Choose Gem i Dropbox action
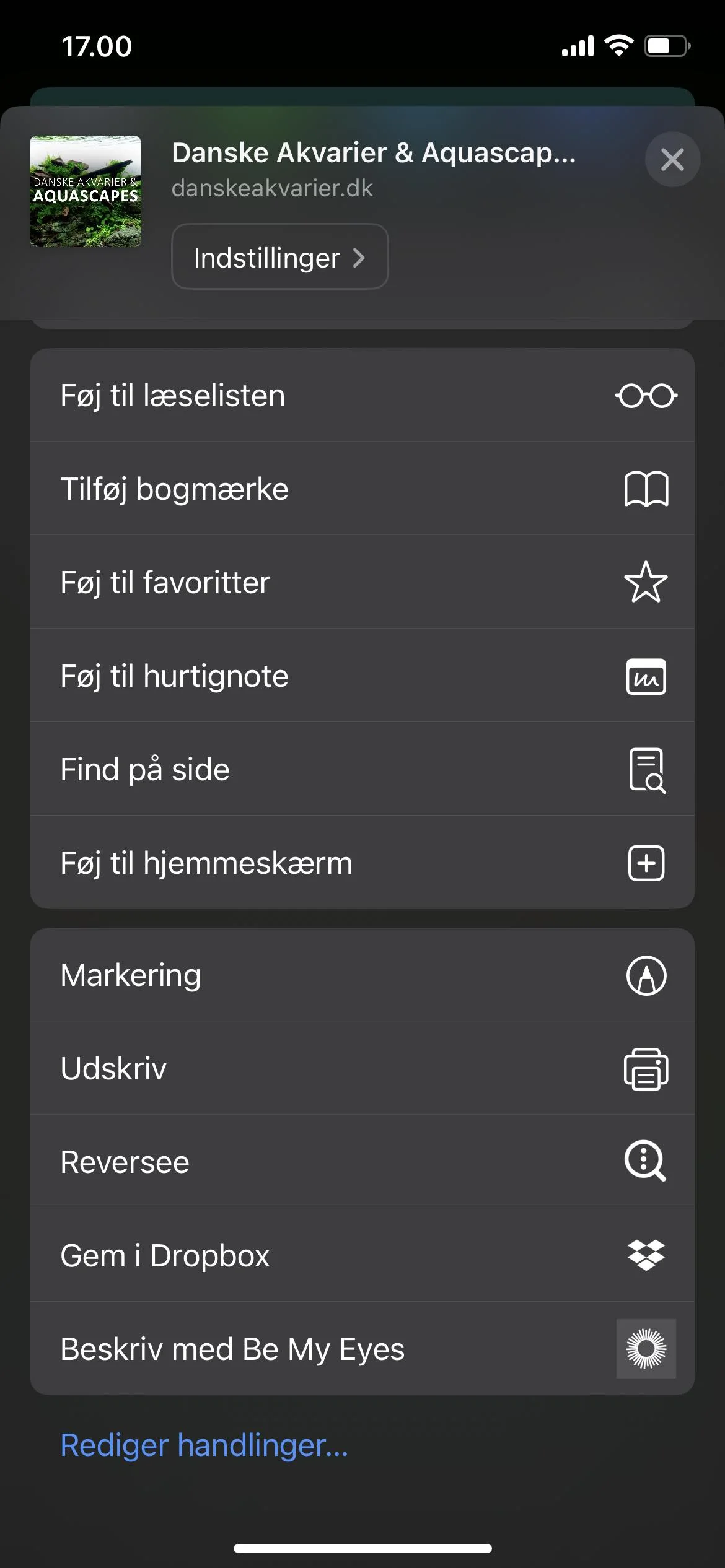725x1568 pixels. tap(362, 1255)
